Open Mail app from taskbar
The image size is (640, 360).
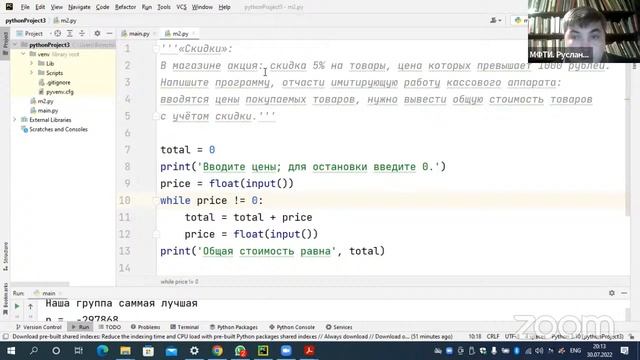point(171,351)
